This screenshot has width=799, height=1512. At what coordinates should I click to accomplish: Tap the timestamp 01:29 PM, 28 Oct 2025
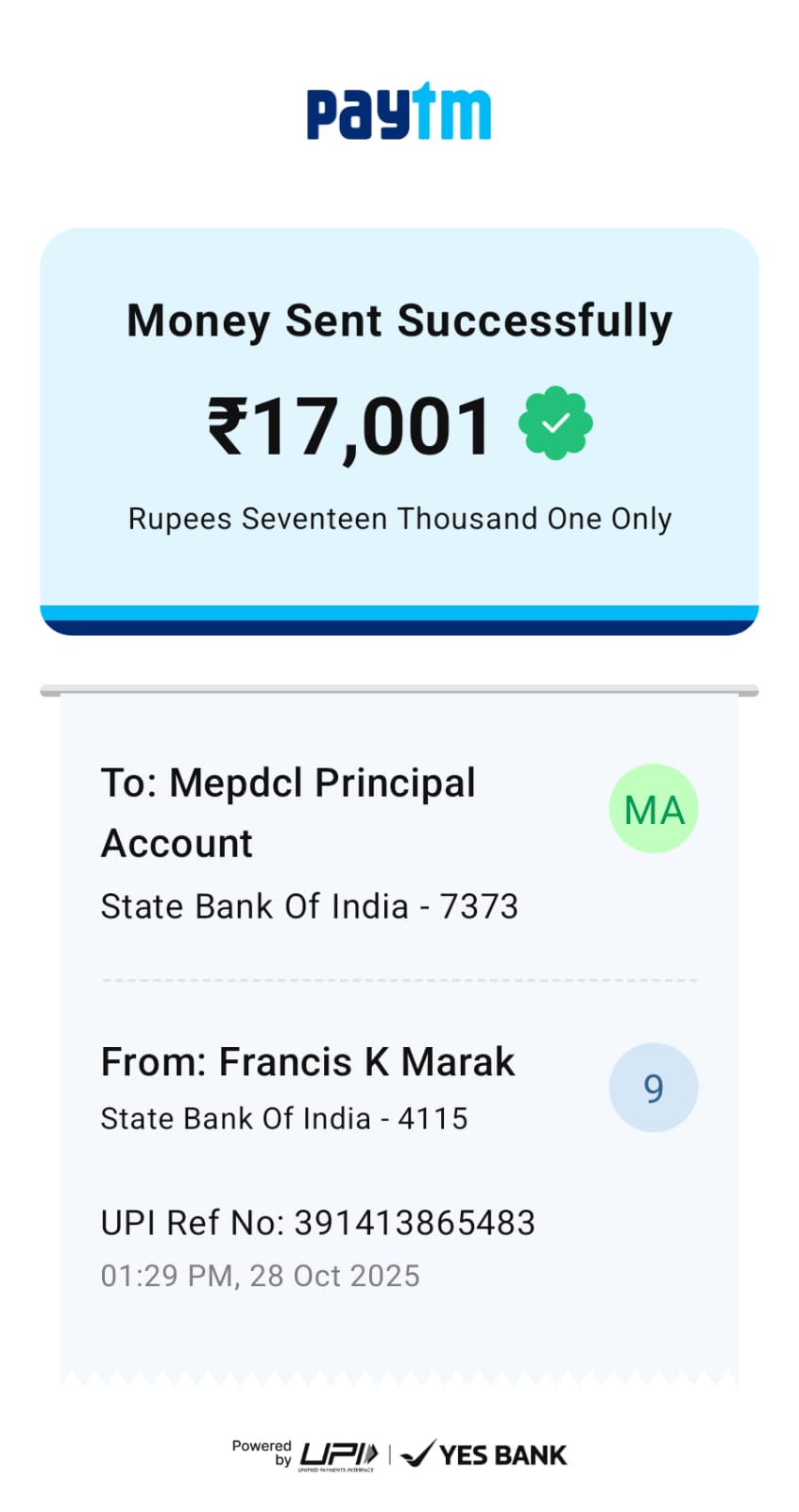coord(260,1276)
